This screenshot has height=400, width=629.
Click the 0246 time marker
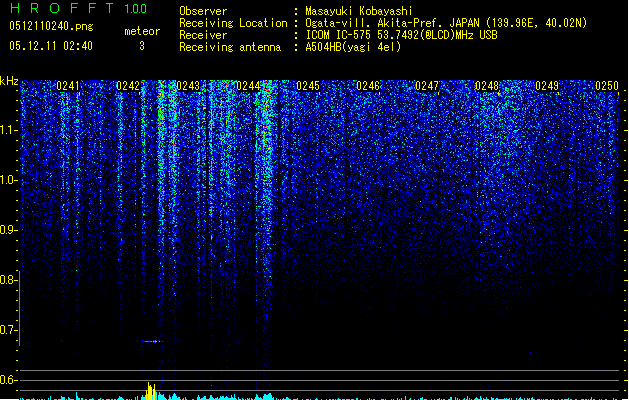click(x=368, y=86)
